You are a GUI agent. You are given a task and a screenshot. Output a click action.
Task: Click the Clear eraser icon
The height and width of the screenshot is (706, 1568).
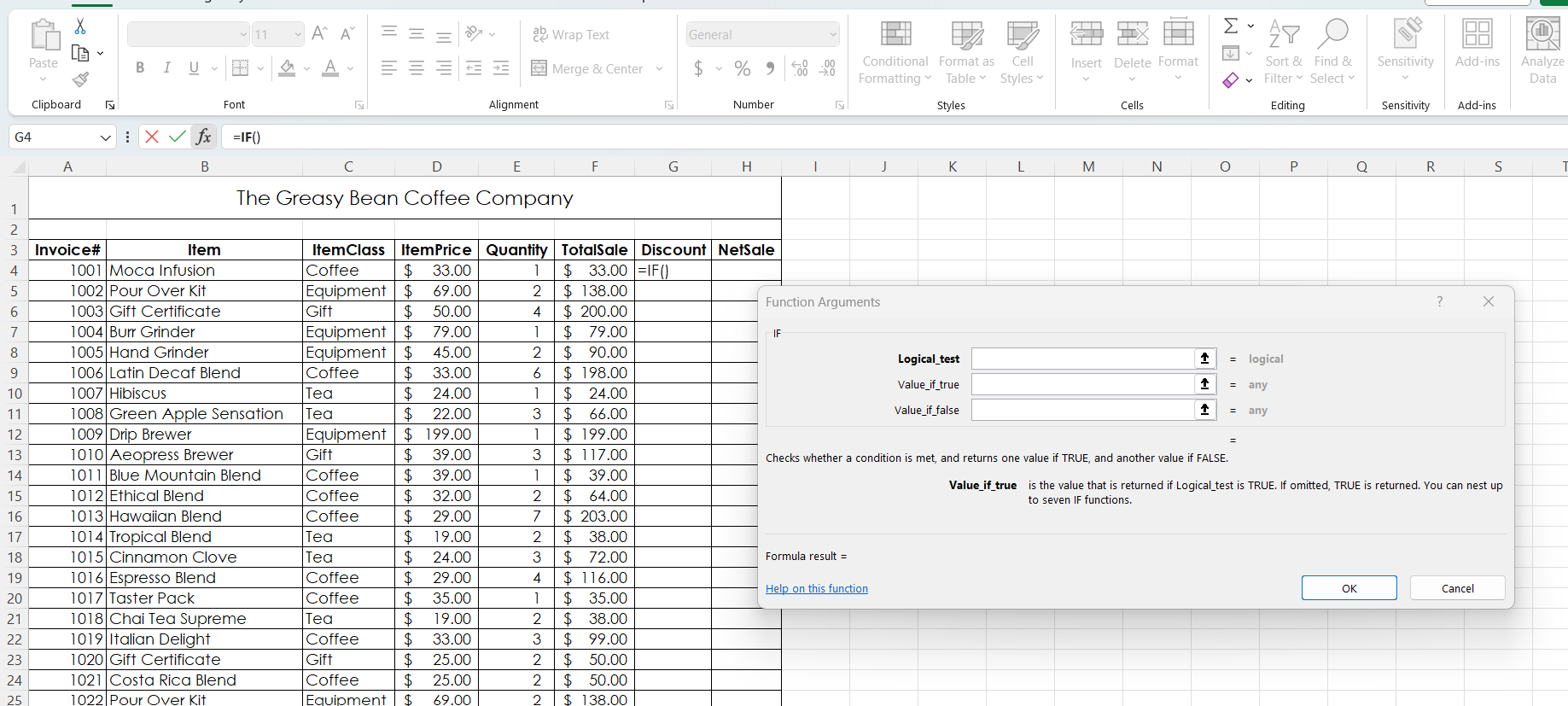pos(1231,80)
